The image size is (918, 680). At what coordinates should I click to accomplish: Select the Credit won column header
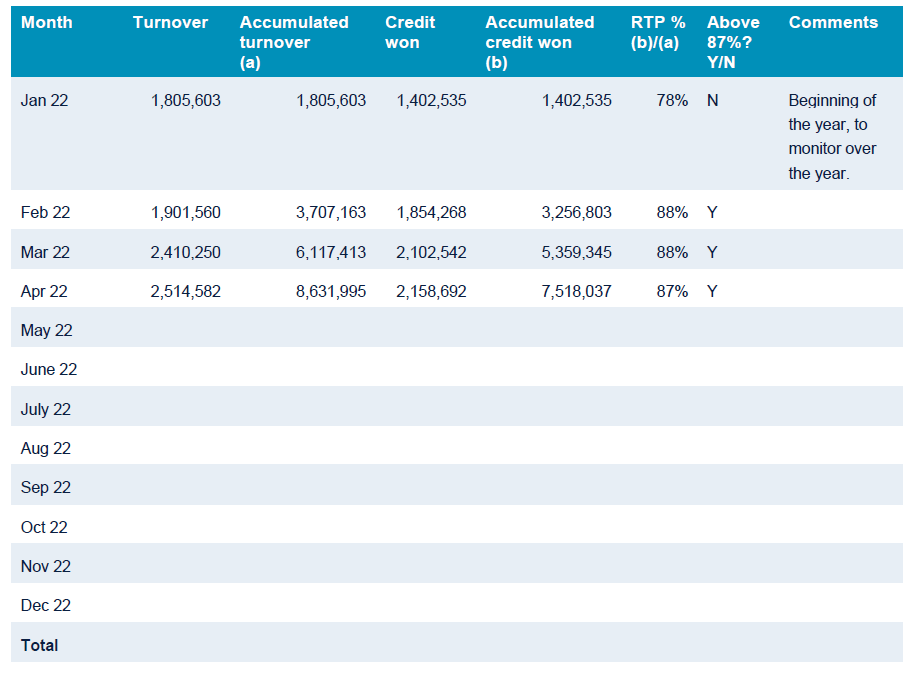click(410, 32)
